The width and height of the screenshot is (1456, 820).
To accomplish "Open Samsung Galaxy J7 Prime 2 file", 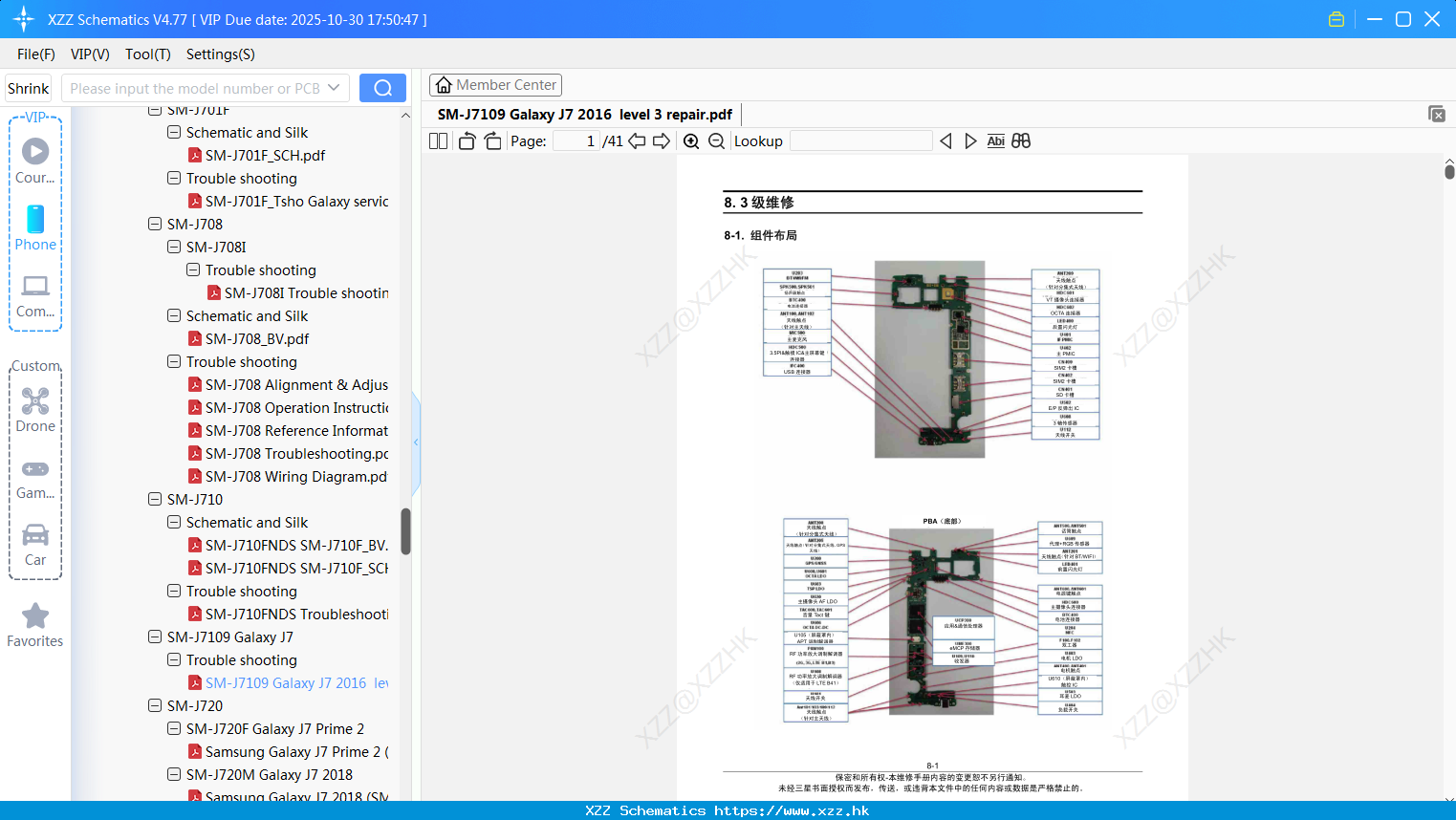I will 296,751.
